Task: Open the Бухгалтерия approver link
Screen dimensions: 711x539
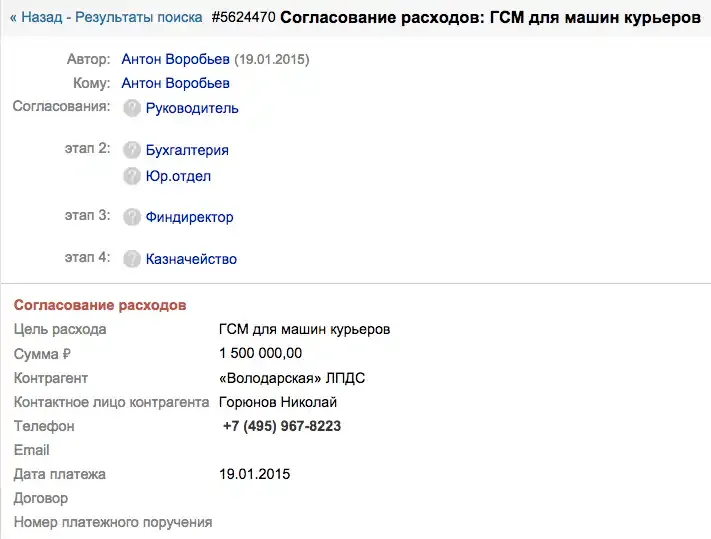Action: [x=187, y=150]
